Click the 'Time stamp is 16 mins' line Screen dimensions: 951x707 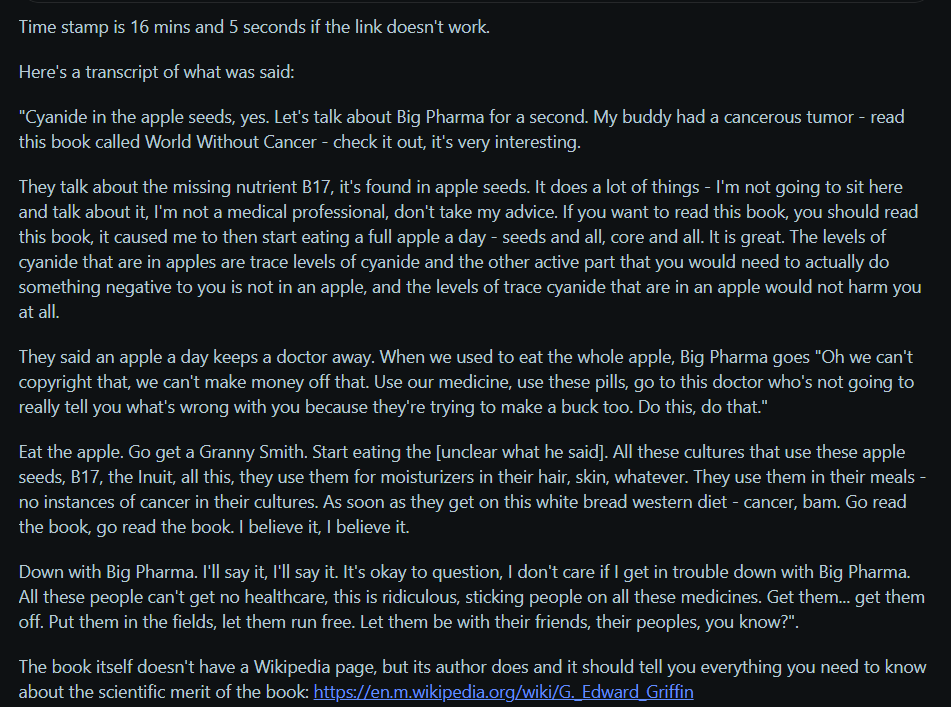coord(254,27)
